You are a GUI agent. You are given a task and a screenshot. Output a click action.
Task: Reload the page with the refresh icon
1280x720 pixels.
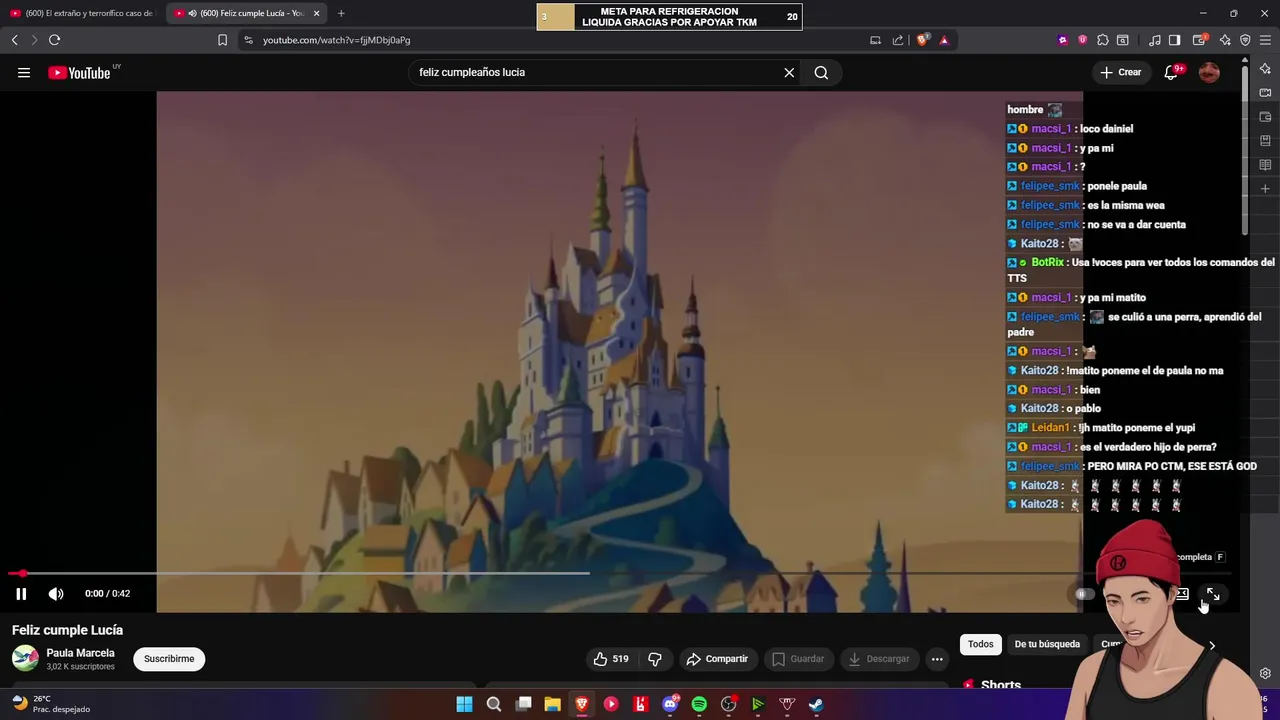coord(54,40)
